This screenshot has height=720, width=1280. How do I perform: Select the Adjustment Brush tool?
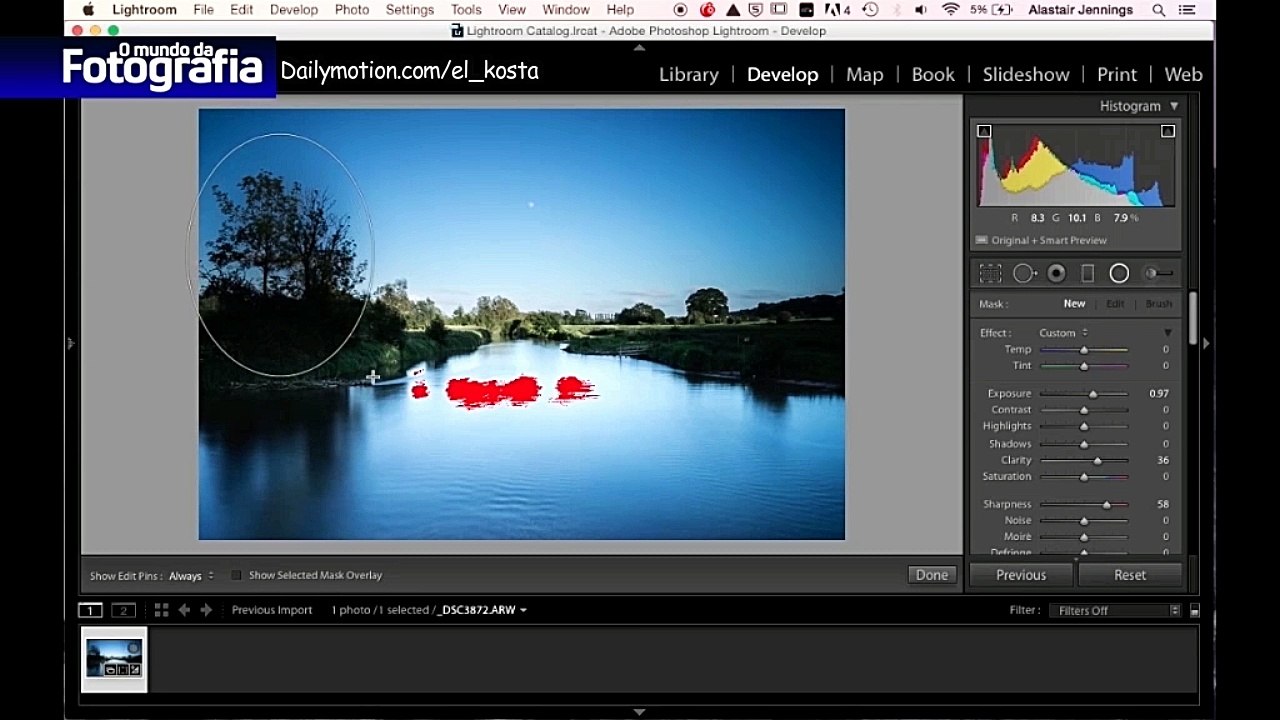pos(1158,273)
